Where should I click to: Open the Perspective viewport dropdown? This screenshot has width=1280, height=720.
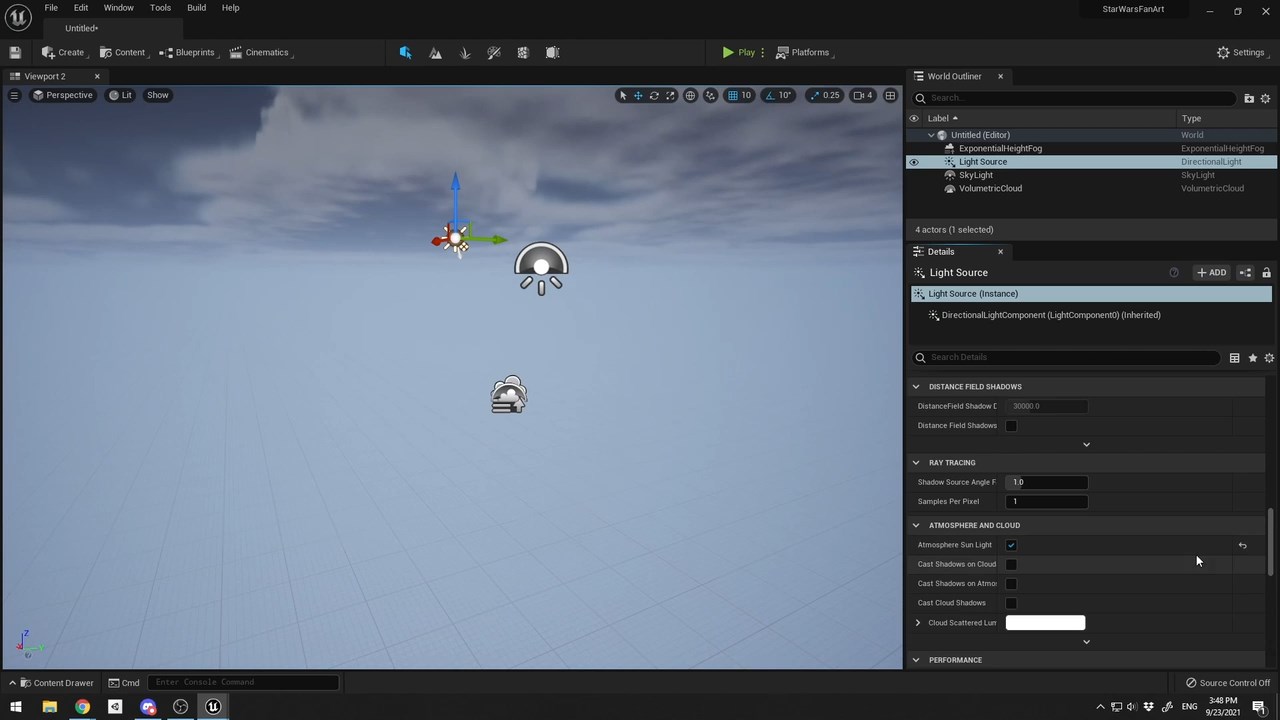coord(63,95)
